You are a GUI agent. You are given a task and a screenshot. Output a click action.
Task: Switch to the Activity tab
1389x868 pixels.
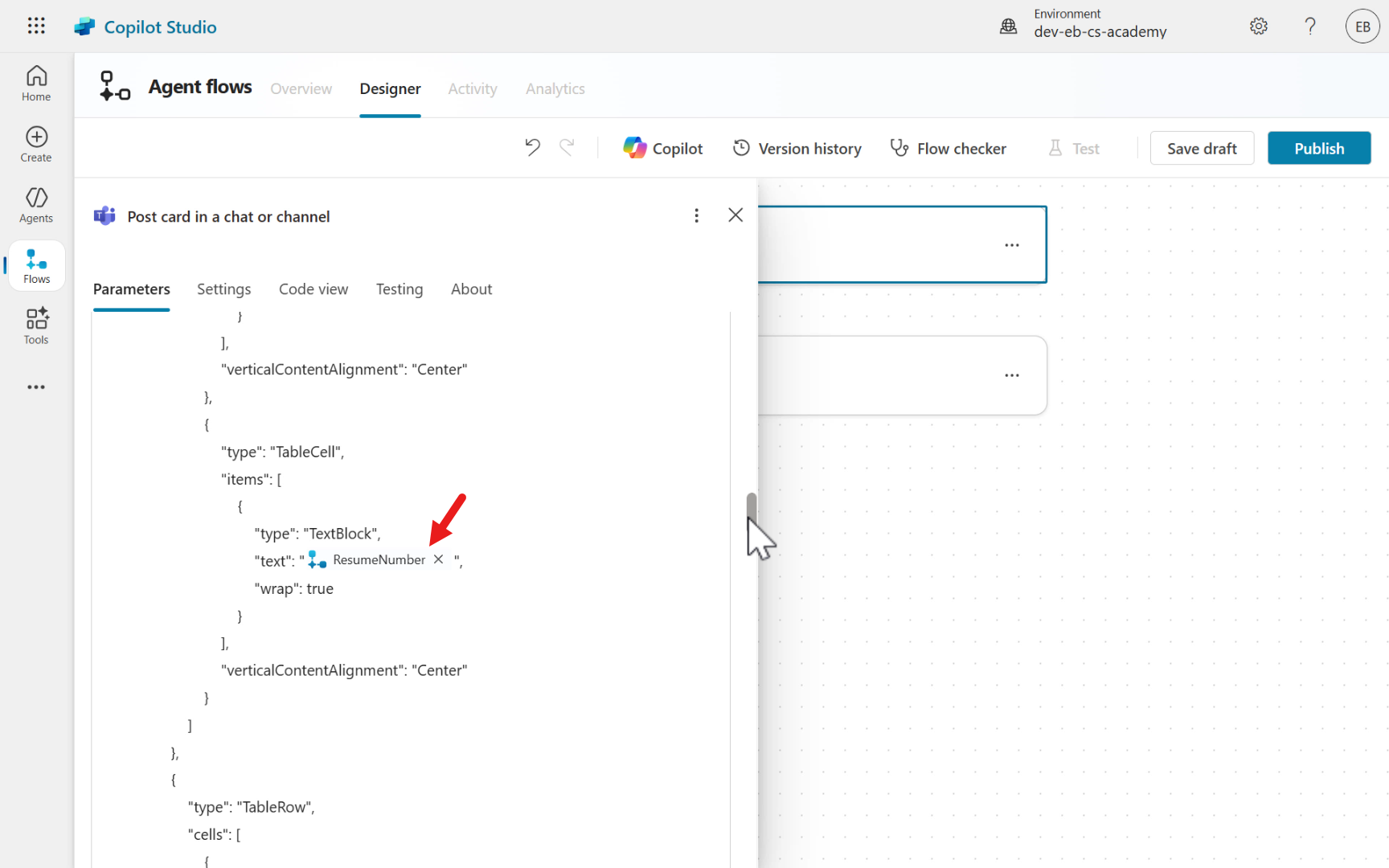472,88
